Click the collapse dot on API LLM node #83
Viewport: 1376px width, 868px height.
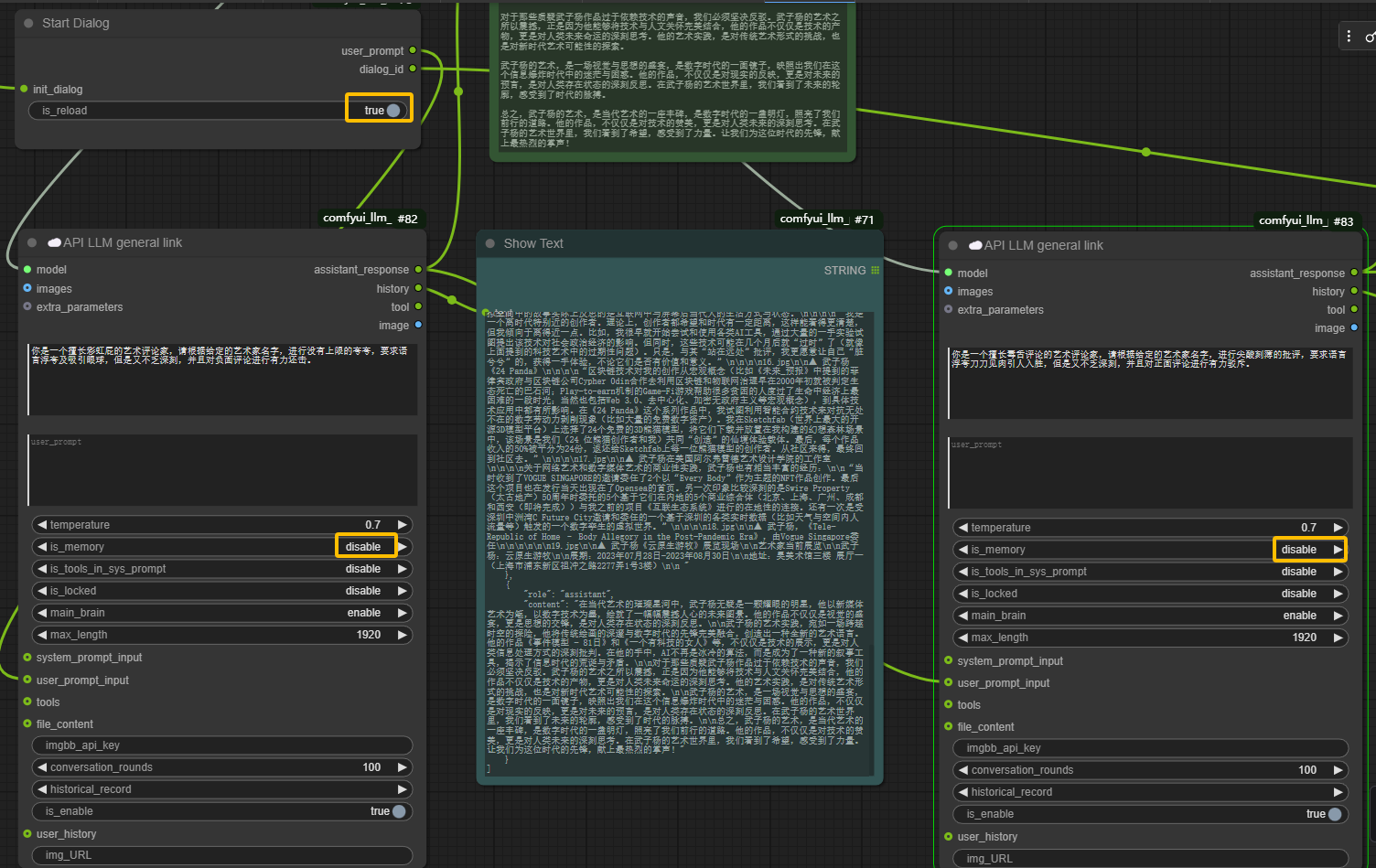pos(953,245)
